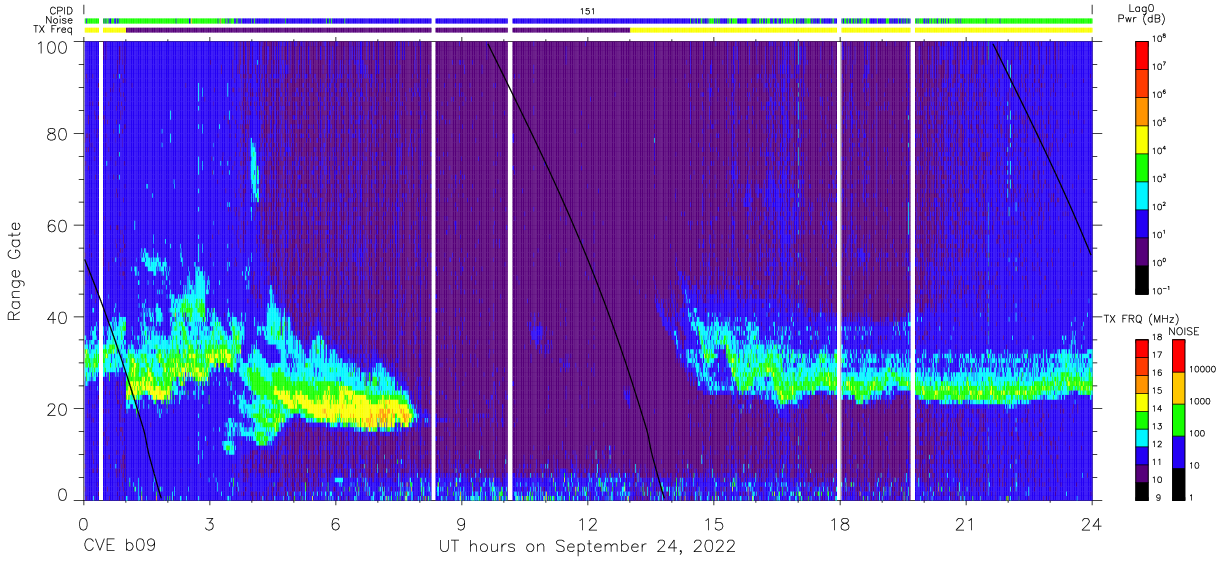Select the 80 tick on the Range Gate axis

click(57, 134)
